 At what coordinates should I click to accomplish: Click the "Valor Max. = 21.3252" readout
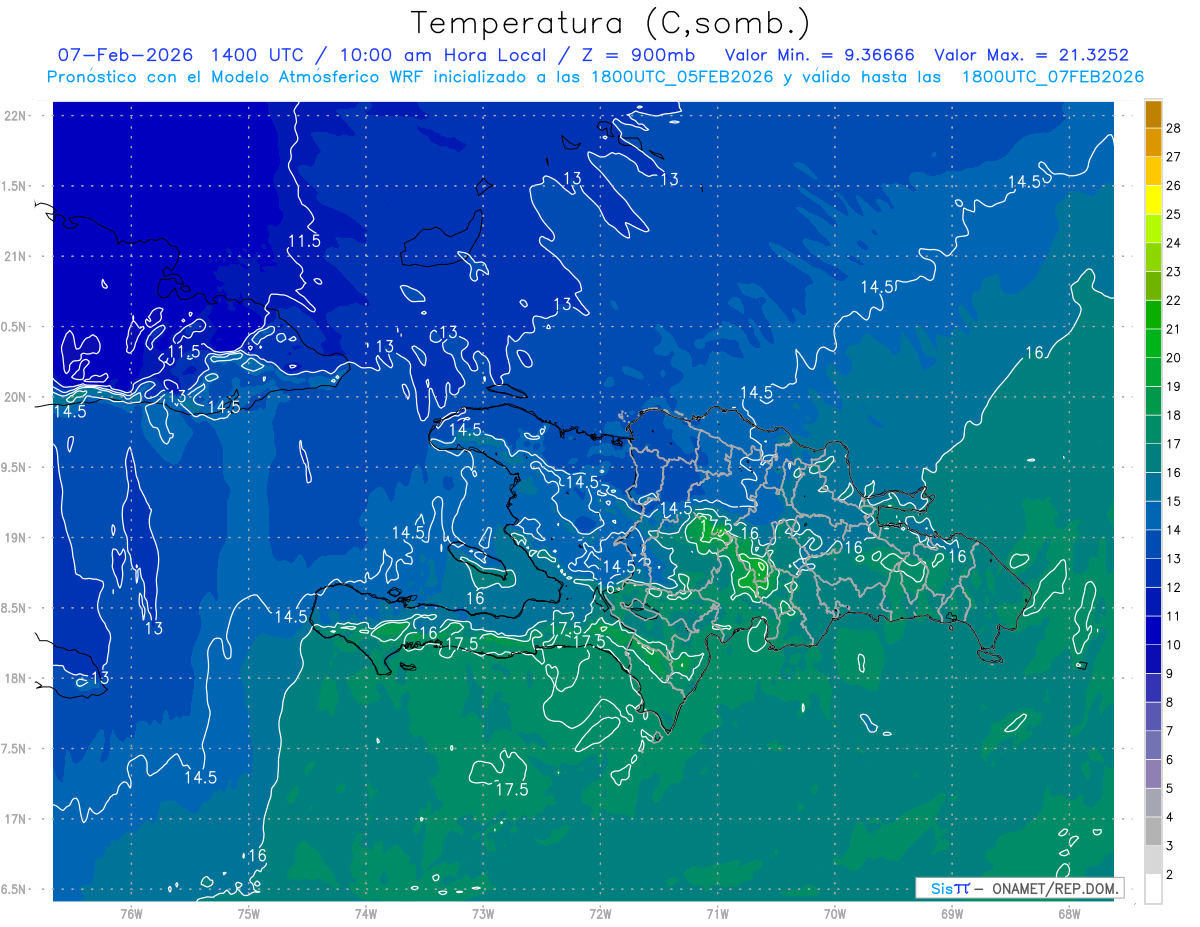1032,55
